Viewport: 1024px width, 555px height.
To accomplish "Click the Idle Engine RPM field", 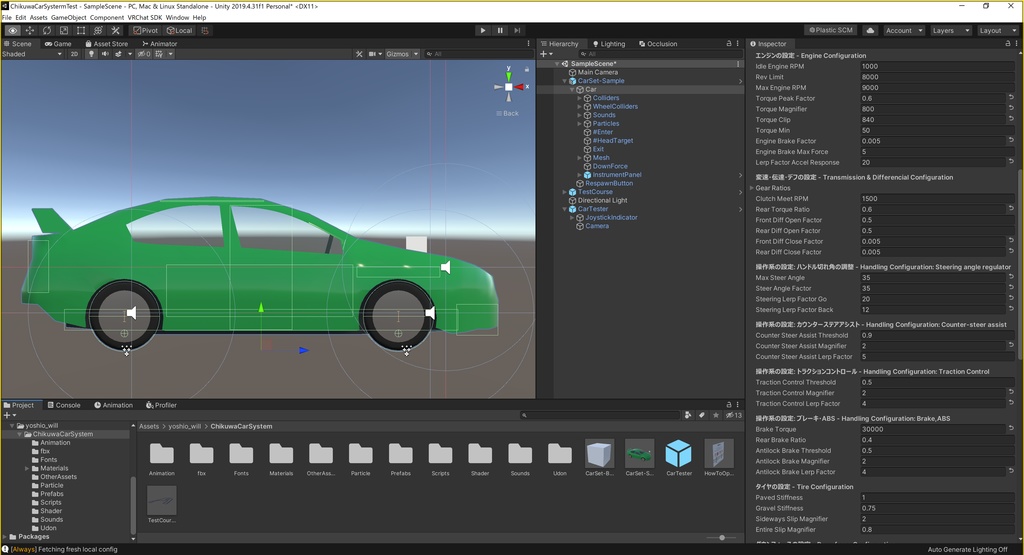I will point(937,66).
